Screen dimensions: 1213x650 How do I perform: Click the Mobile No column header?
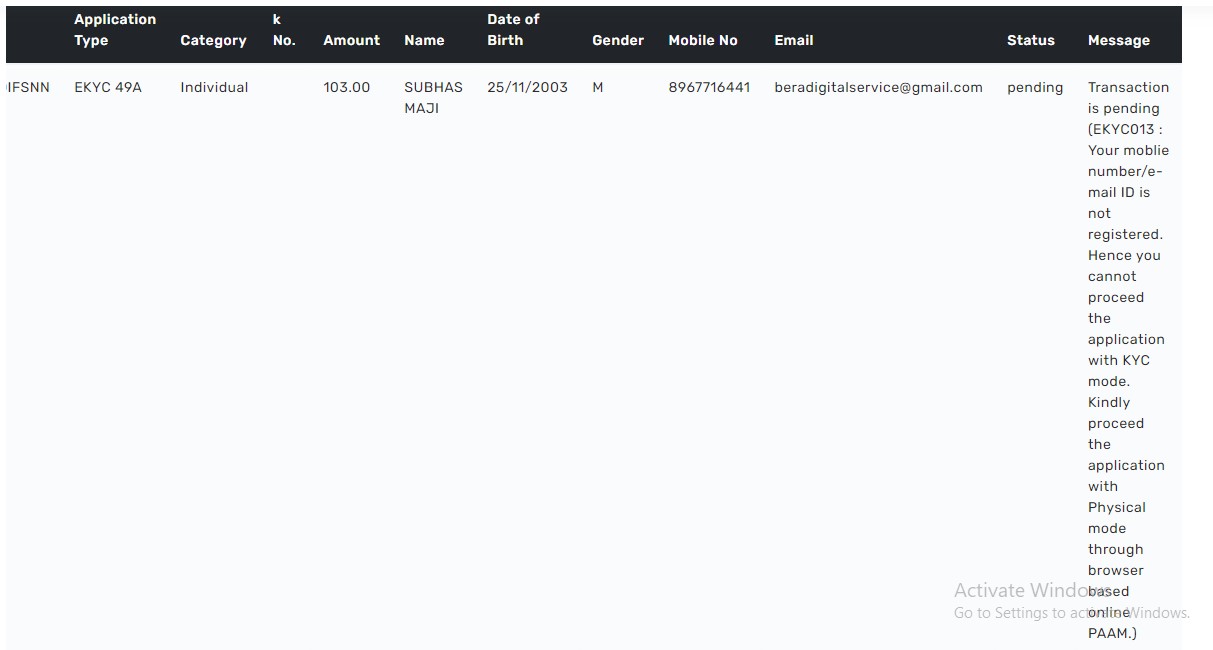click(702, 40)
